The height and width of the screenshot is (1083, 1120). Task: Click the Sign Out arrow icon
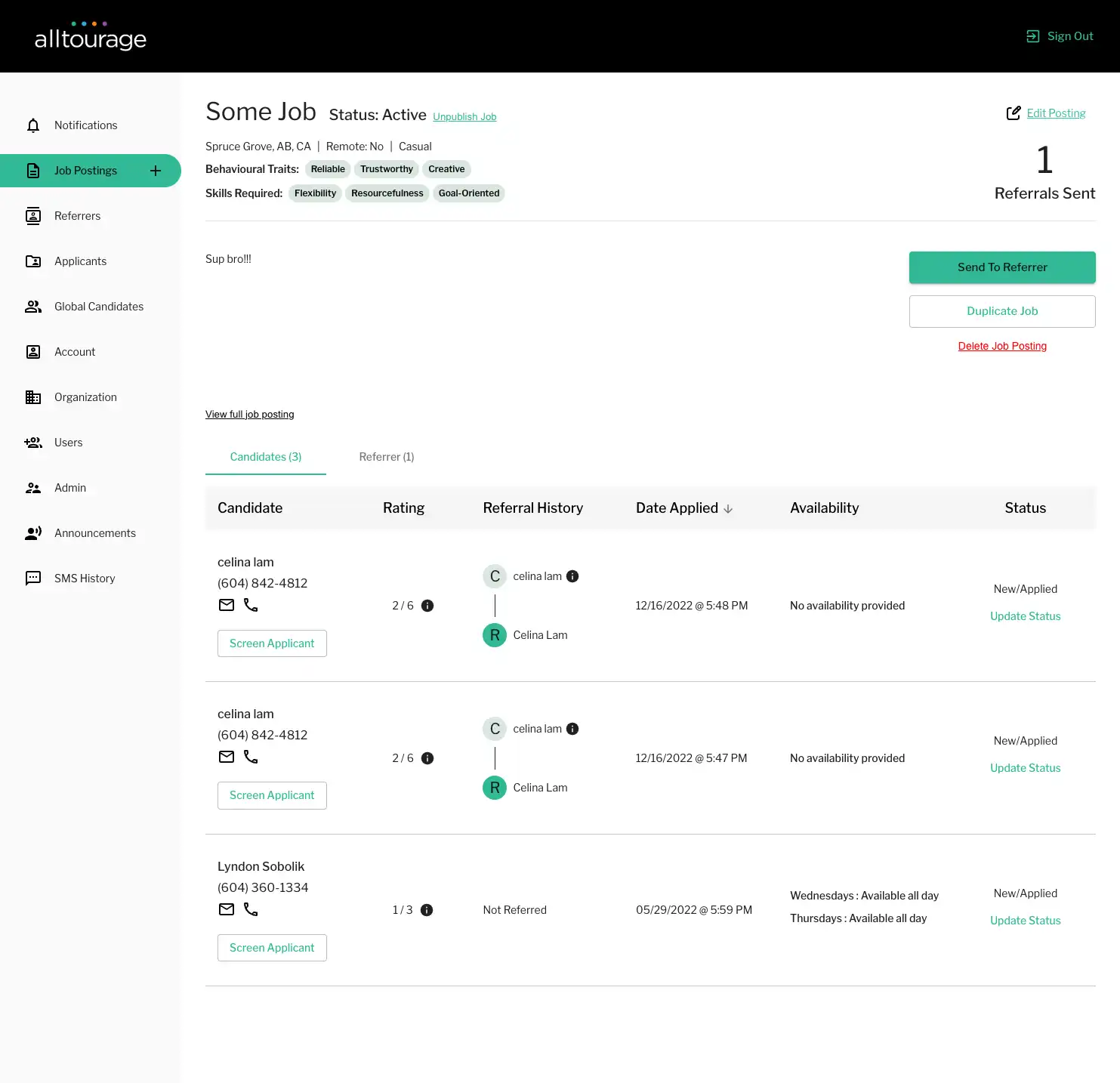1033,36
